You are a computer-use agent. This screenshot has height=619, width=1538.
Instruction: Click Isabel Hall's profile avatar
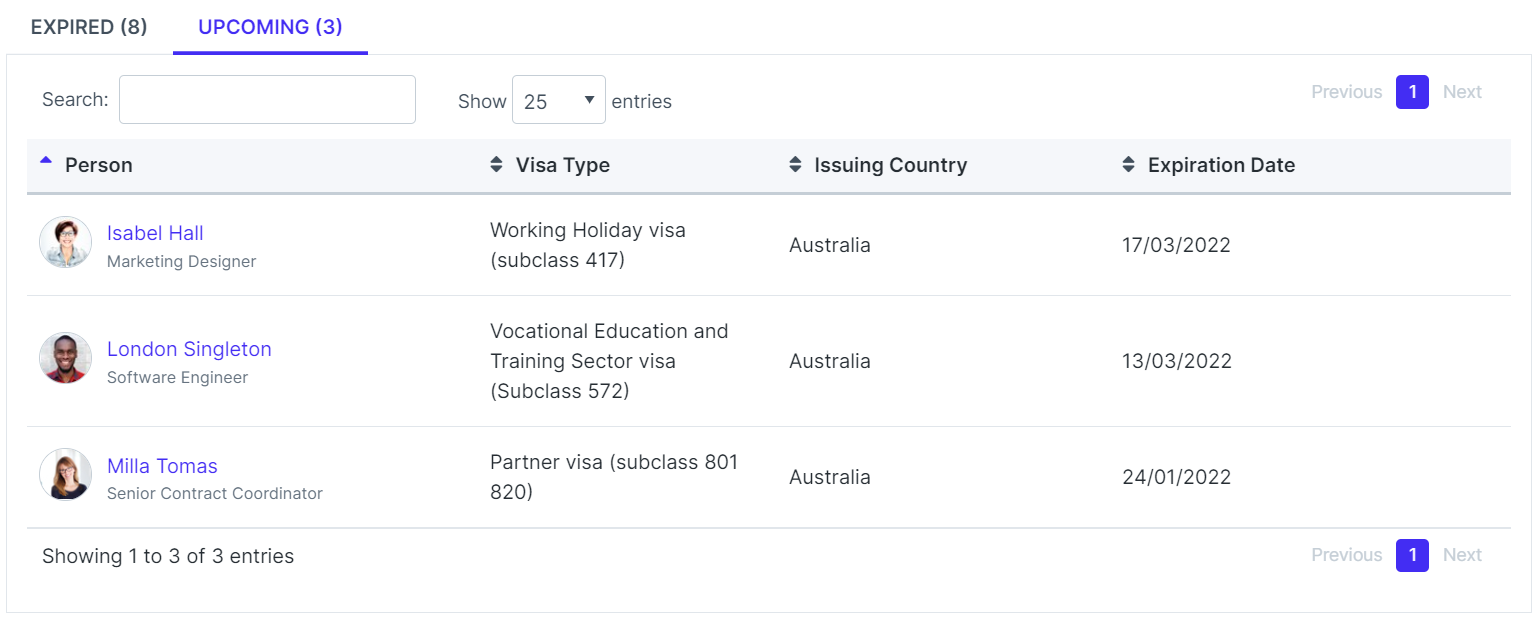click(66, 243)
